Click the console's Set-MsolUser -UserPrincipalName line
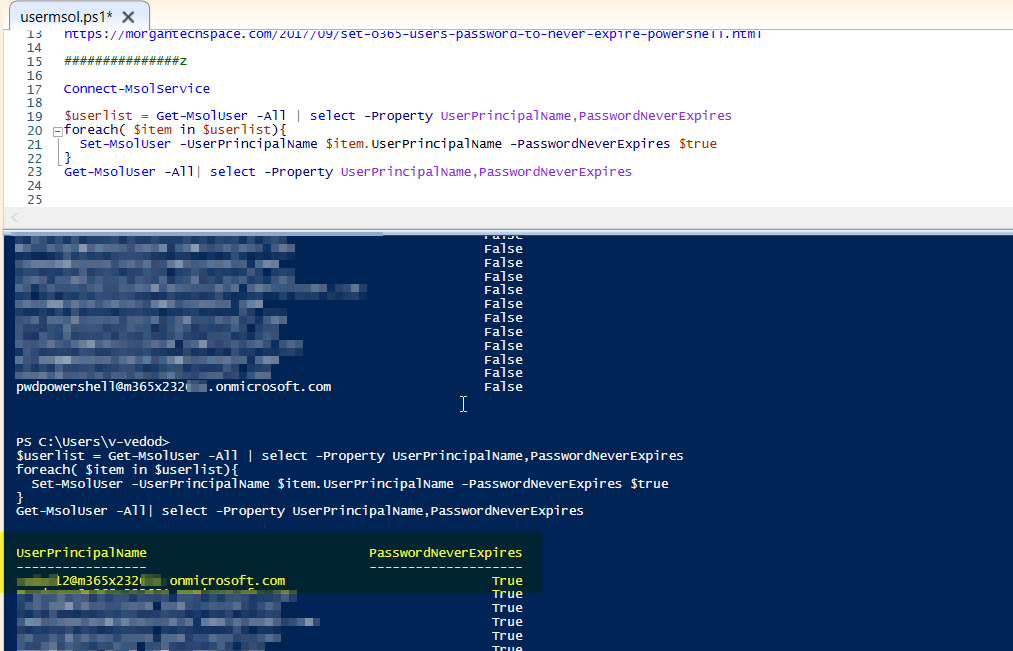 click(350, 484)
